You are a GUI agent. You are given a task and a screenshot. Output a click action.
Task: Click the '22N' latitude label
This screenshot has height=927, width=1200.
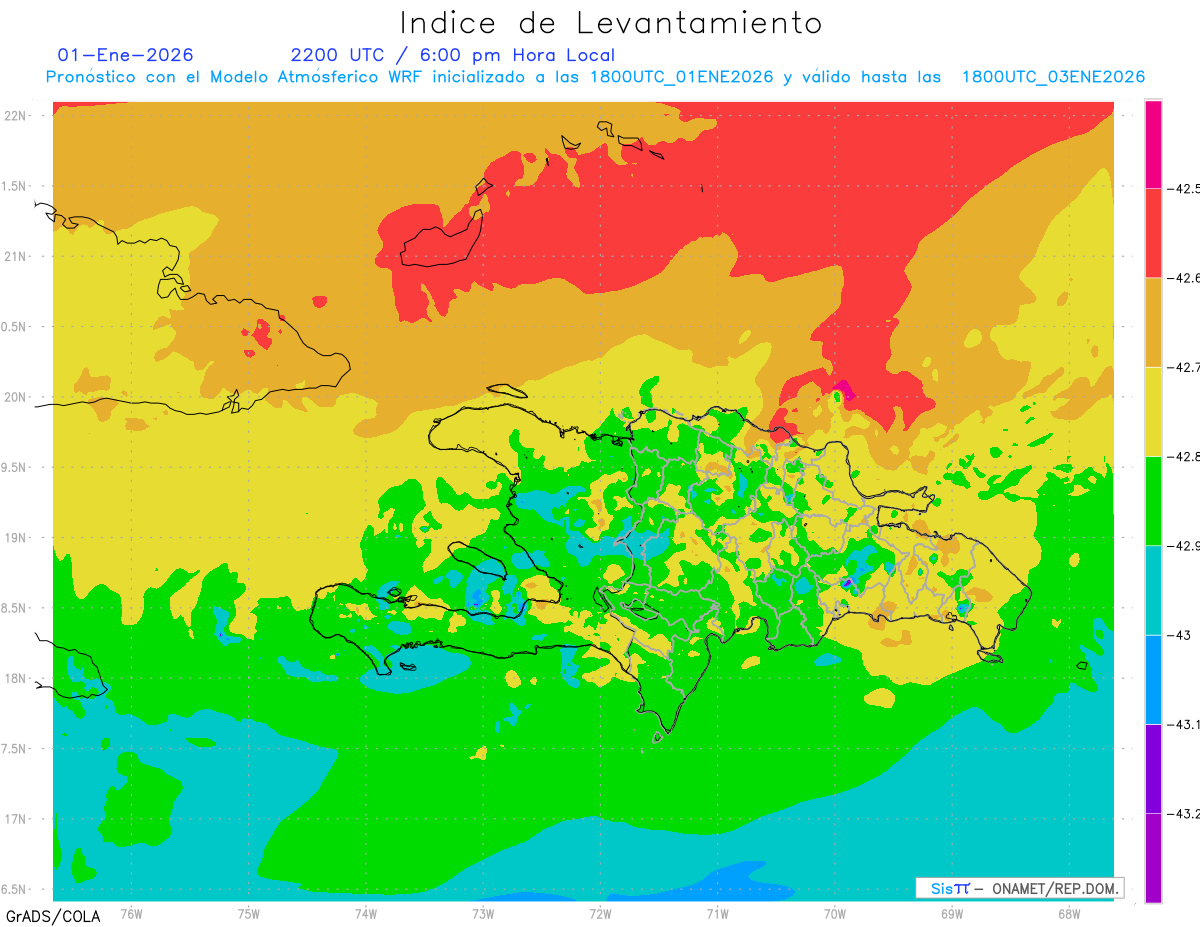coord(16,115)
